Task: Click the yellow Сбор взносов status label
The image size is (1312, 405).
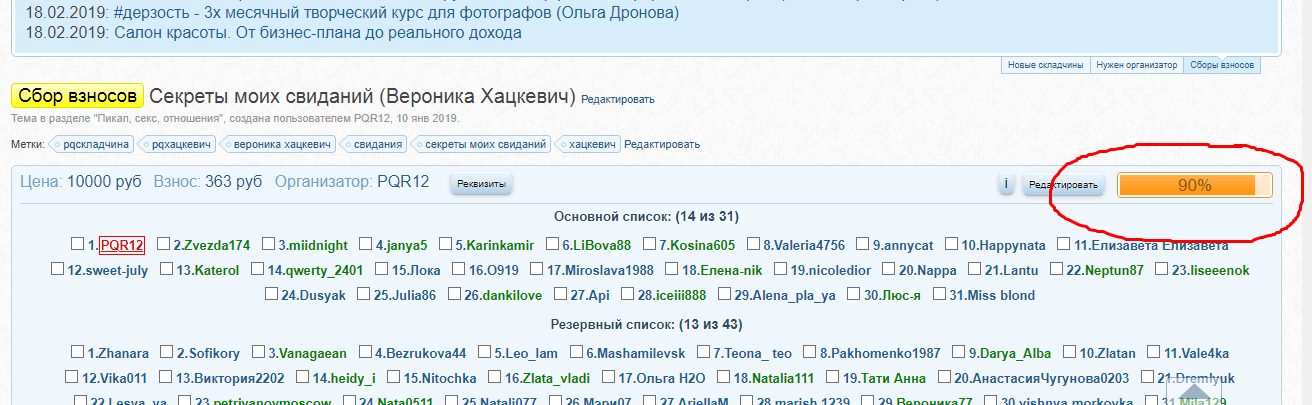Action: 77,96
